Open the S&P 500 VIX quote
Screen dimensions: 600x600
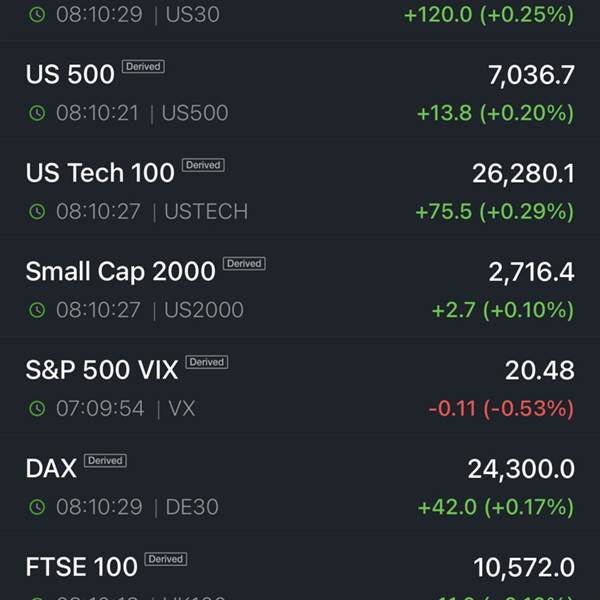(x=101, y=370)
